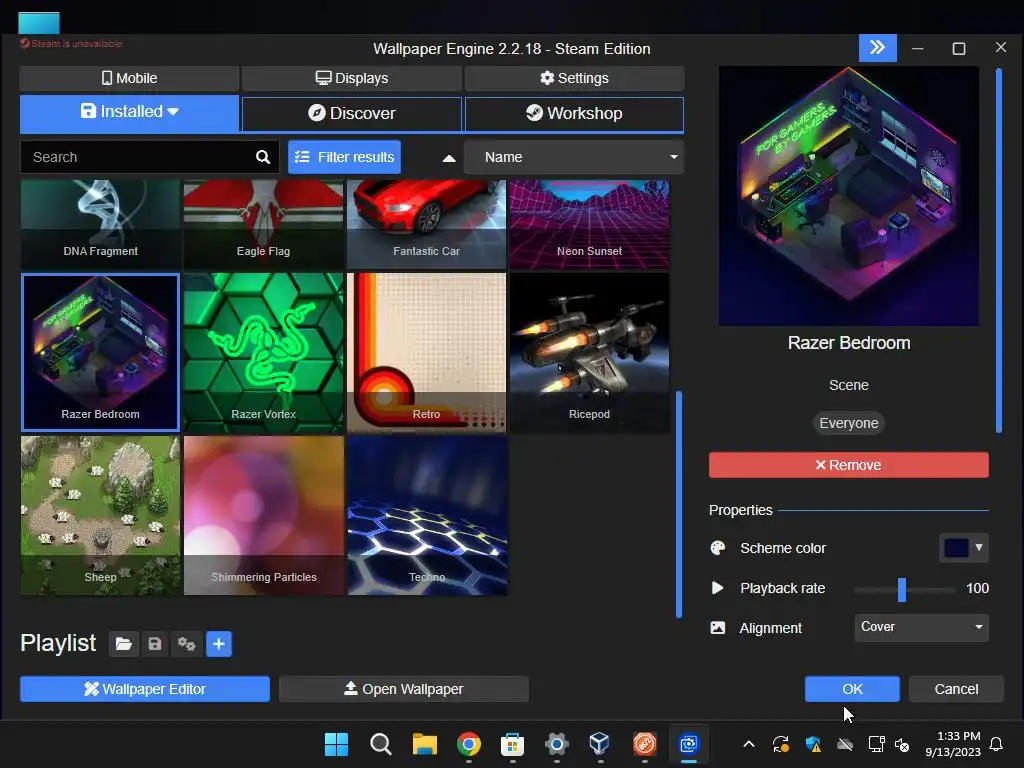The image size is (1024, 768).
Task: Open Microsoft Store from taskbar
Action: (512, 744)
